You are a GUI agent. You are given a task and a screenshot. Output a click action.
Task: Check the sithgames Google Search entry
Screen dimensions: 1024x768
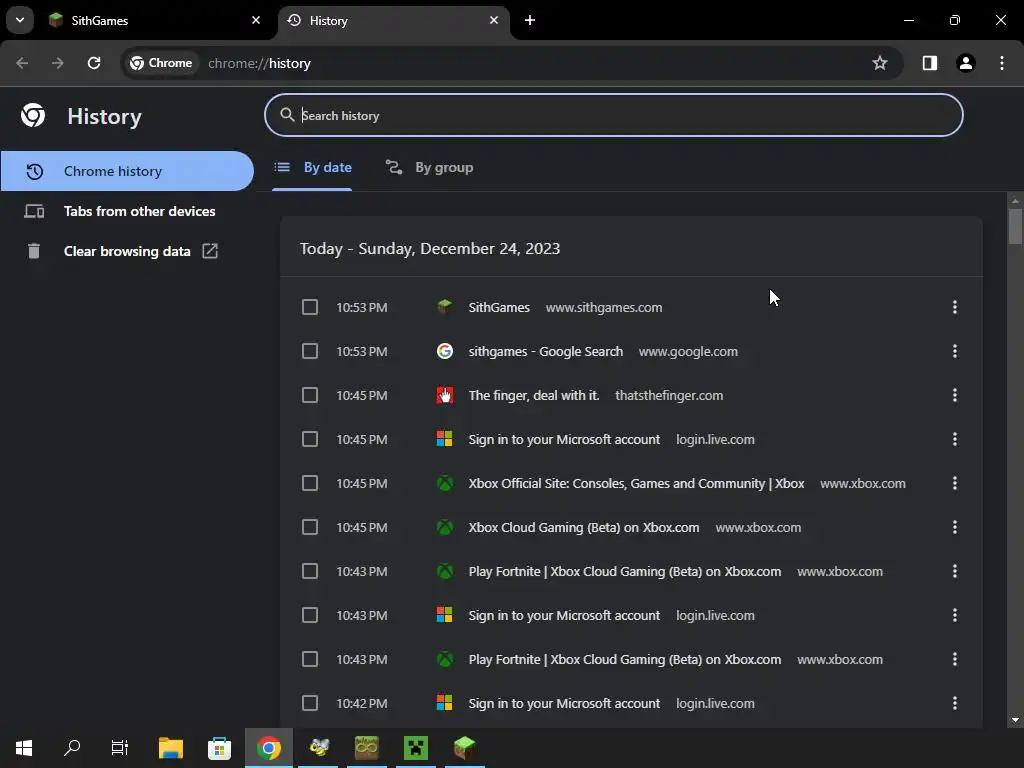(310, 351)
